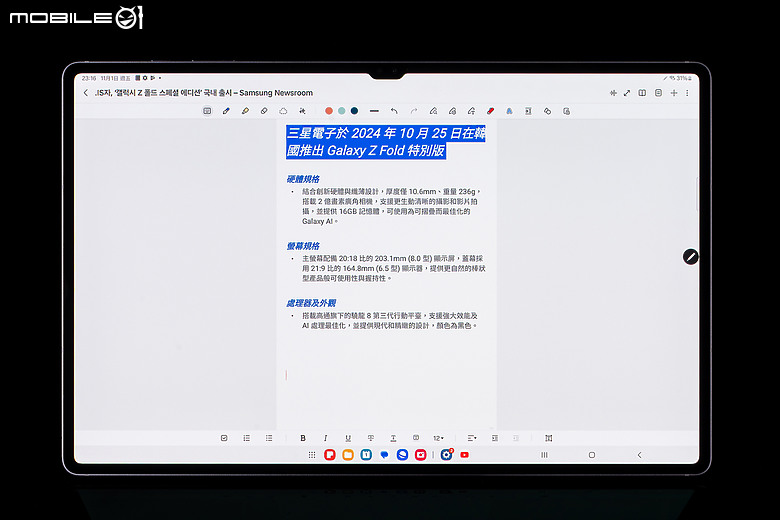Add attachment with the plus icon
This screenshot has height=520, width=780.
coord(674,93)
